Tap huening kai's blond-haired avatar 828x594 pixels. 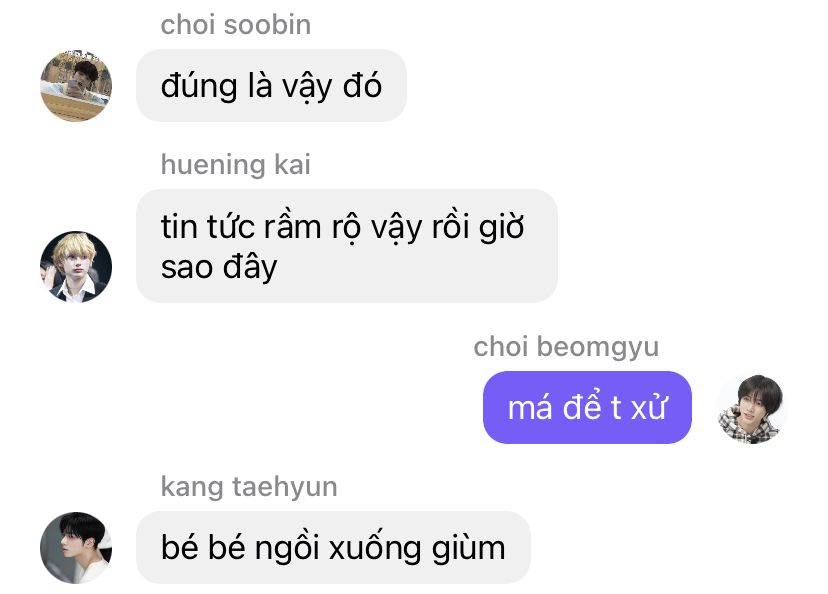click(76, 267)
